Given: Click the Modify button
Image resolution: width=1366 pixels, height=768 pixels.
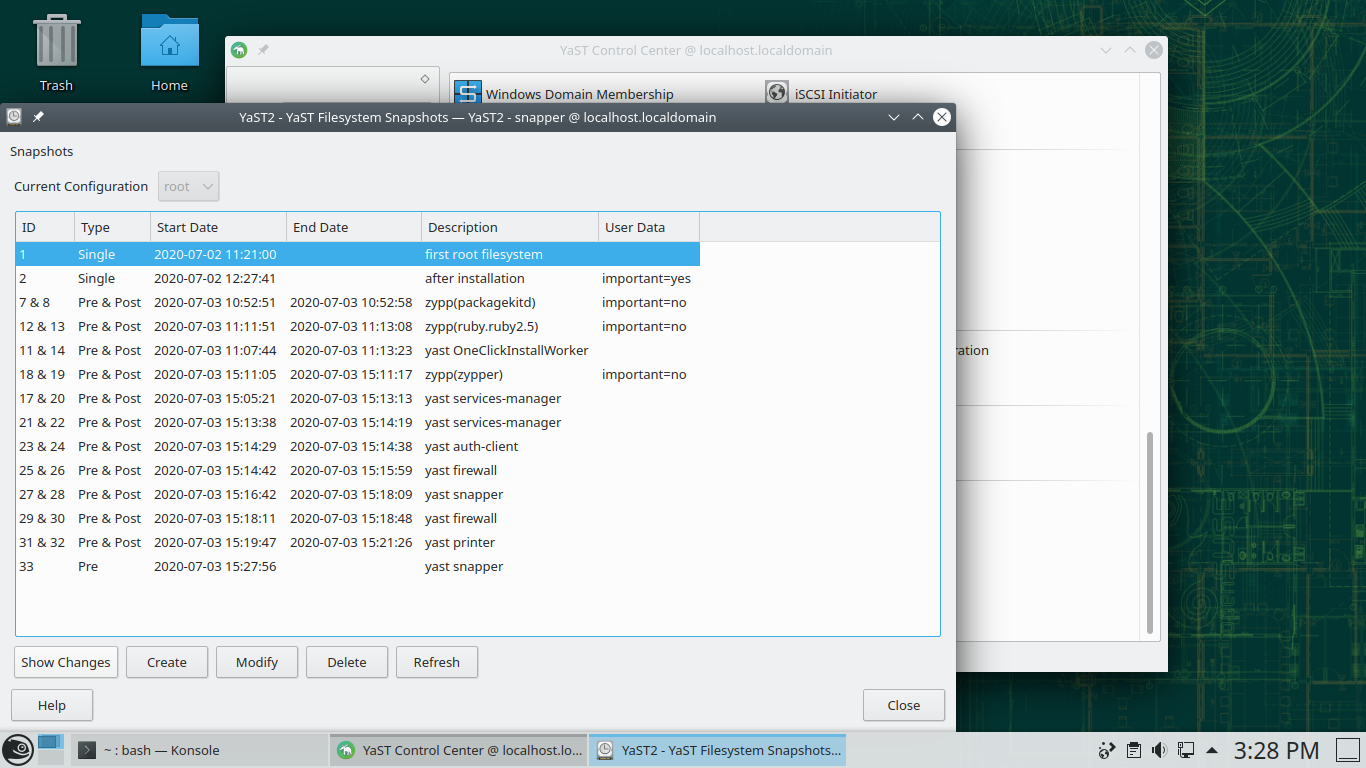Looking at the screenshot, I should tap(257, 662).
